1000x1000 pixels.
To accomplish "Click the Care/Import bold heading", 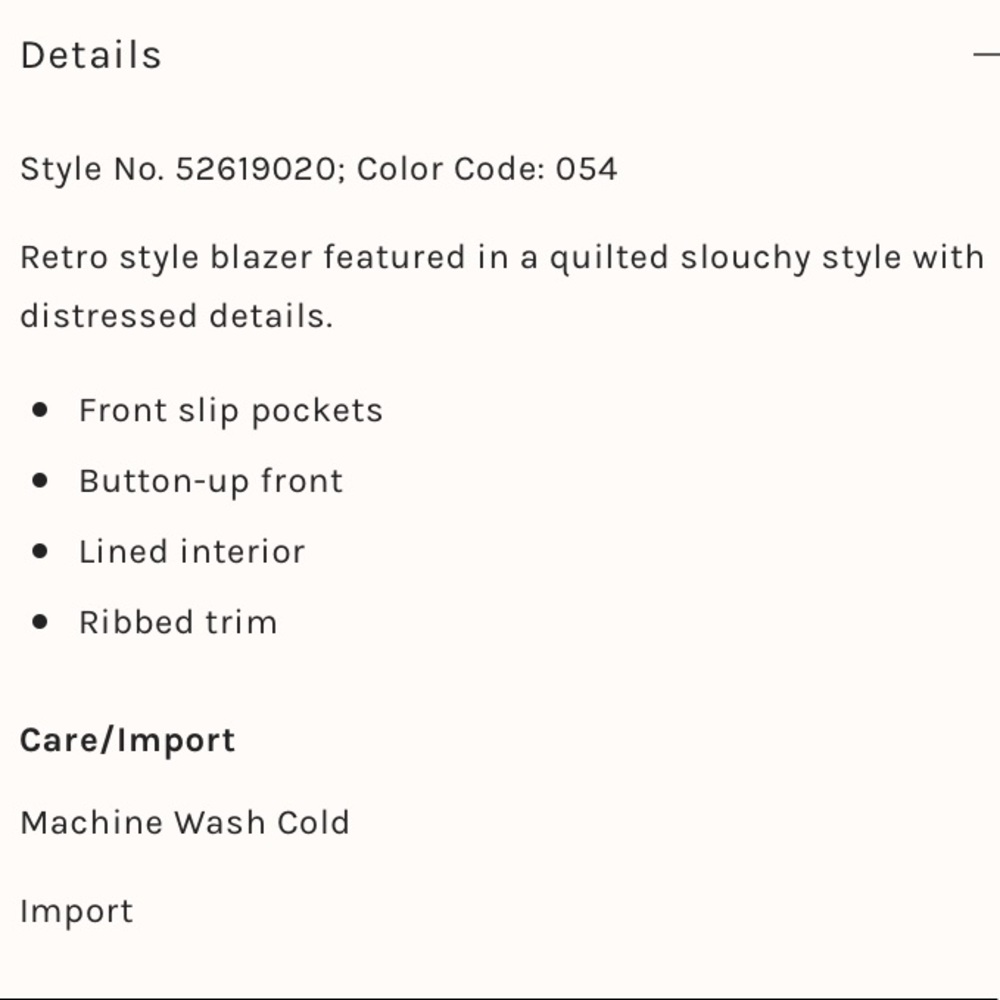I will point(128,740).
